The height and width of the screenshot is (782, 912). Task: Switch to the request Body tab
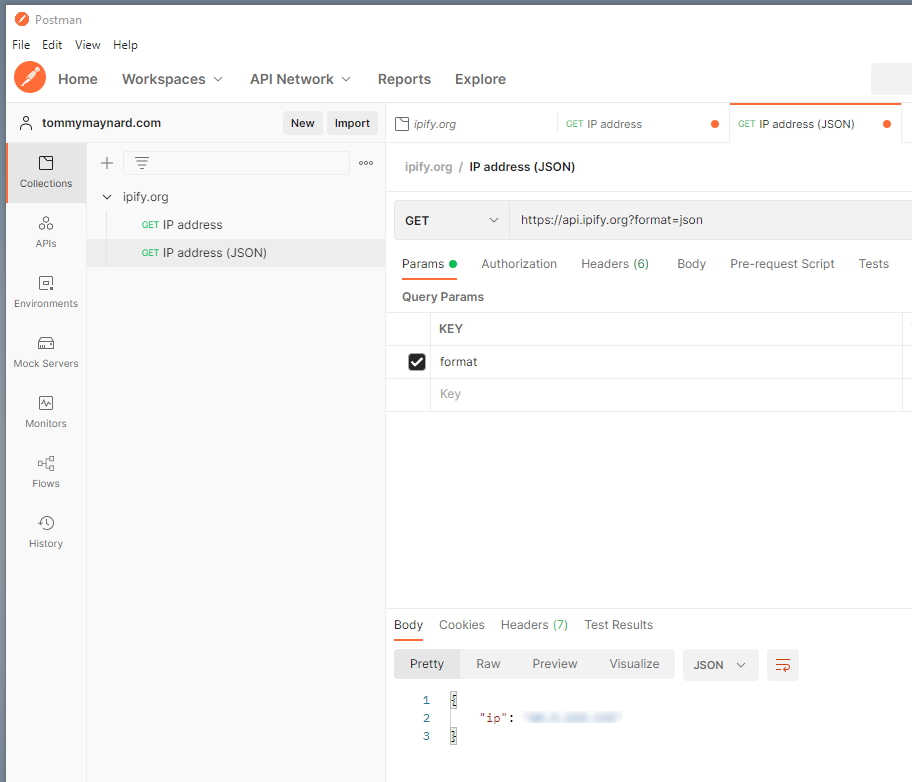click(x=692, y=264)
